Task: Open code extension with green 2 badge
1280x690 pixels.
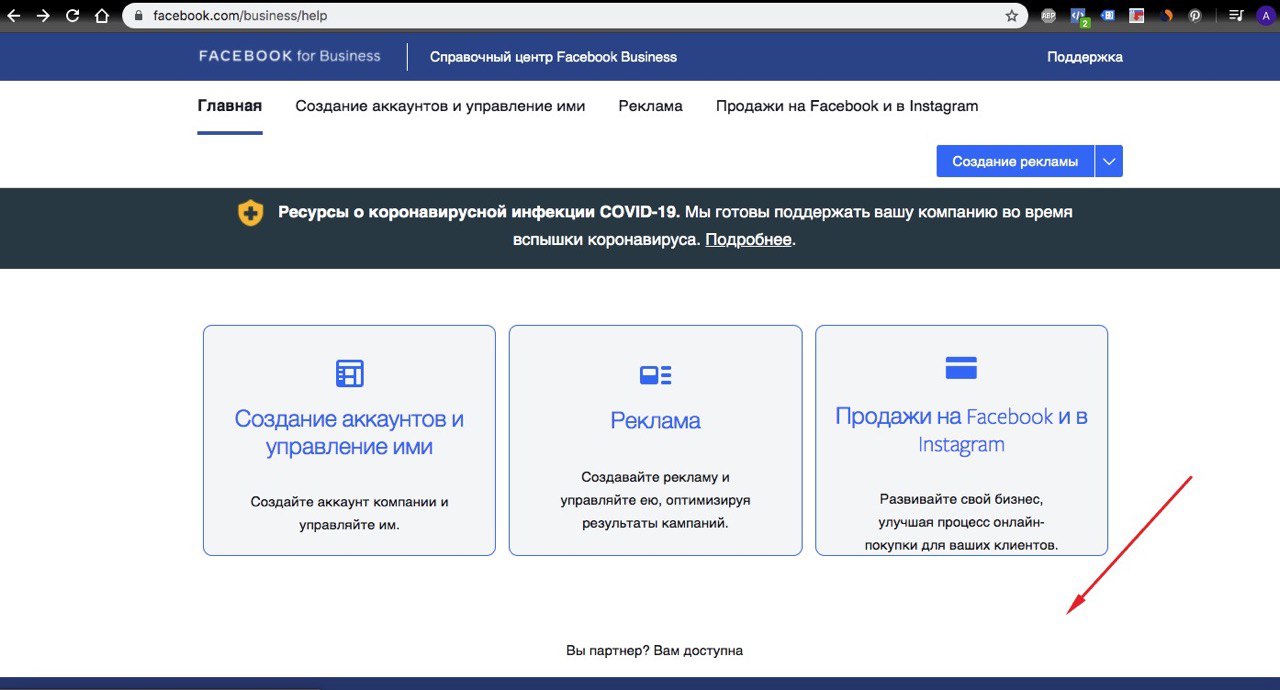Action: (1078, 16)
